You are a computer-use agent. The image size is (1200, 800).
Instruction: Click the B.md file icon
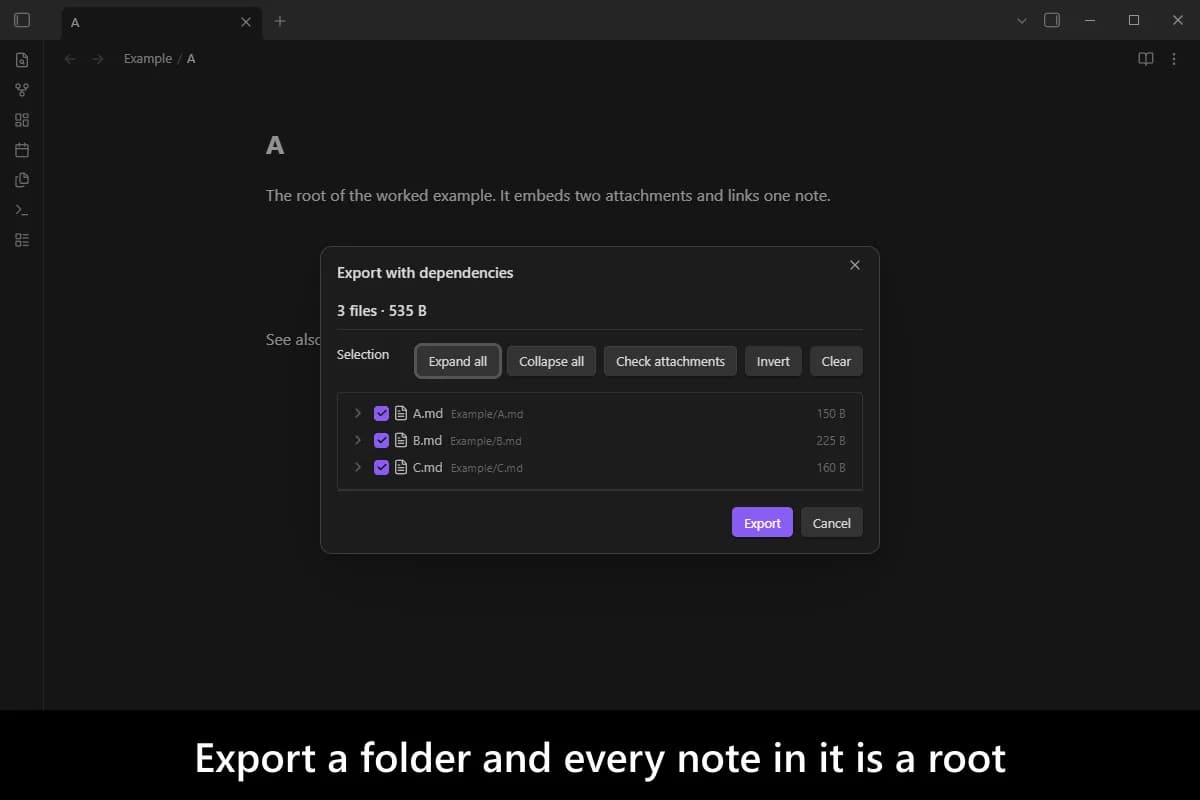401,440
